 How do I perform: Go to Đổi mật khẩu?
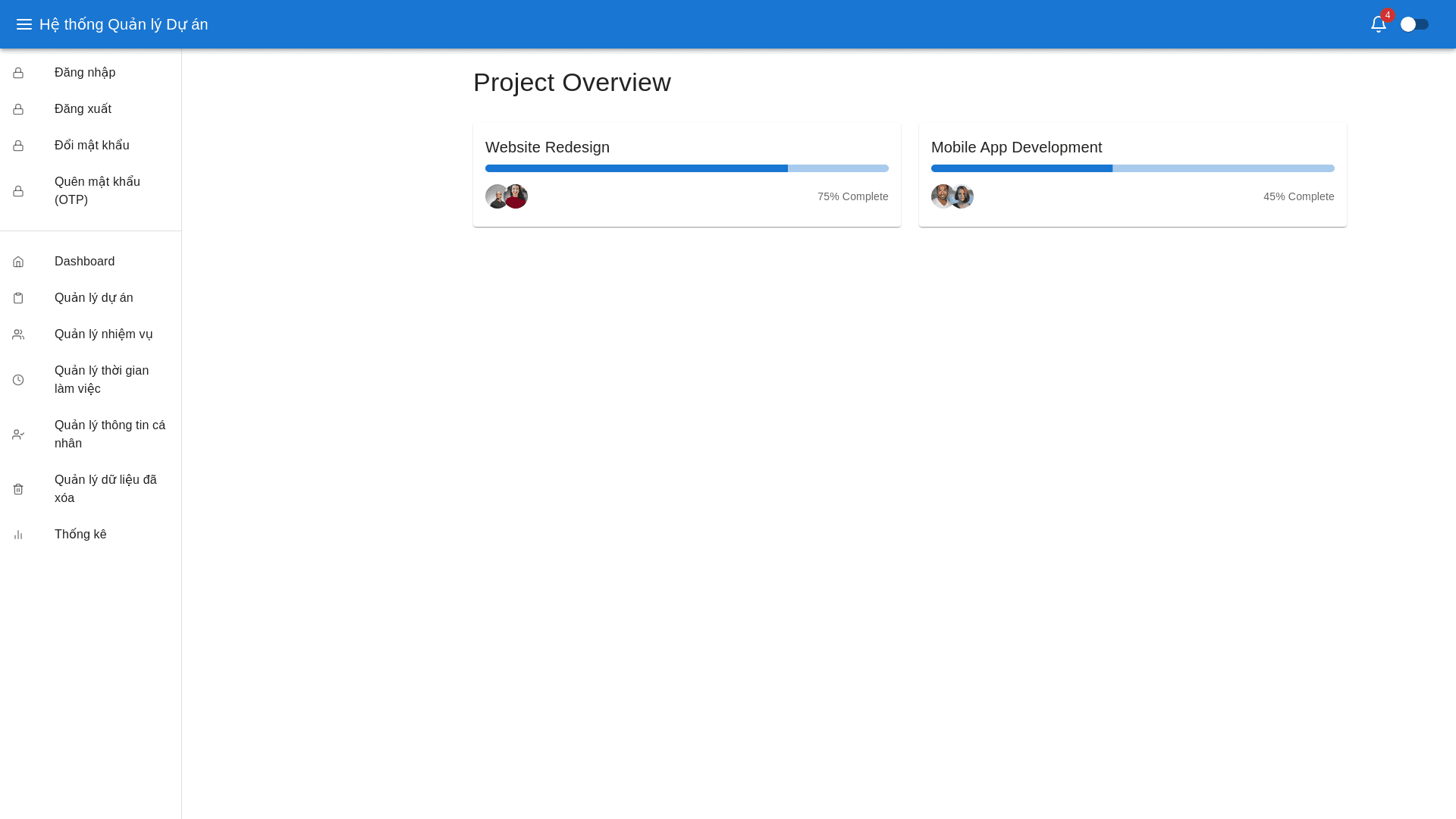click(x=92, y=146)
